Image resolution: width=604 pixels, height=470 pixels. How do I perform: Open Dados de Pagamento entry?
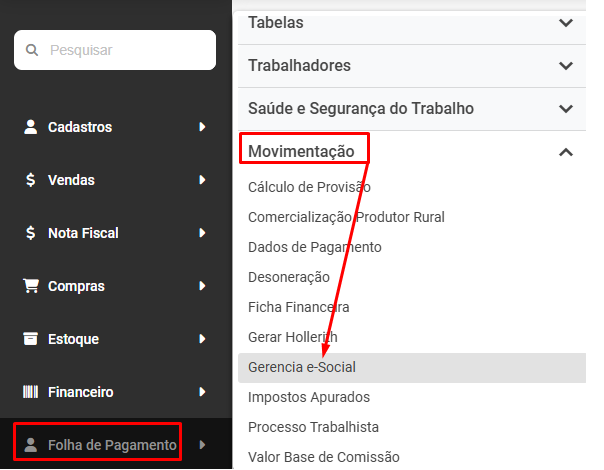(x=314, y=247)
